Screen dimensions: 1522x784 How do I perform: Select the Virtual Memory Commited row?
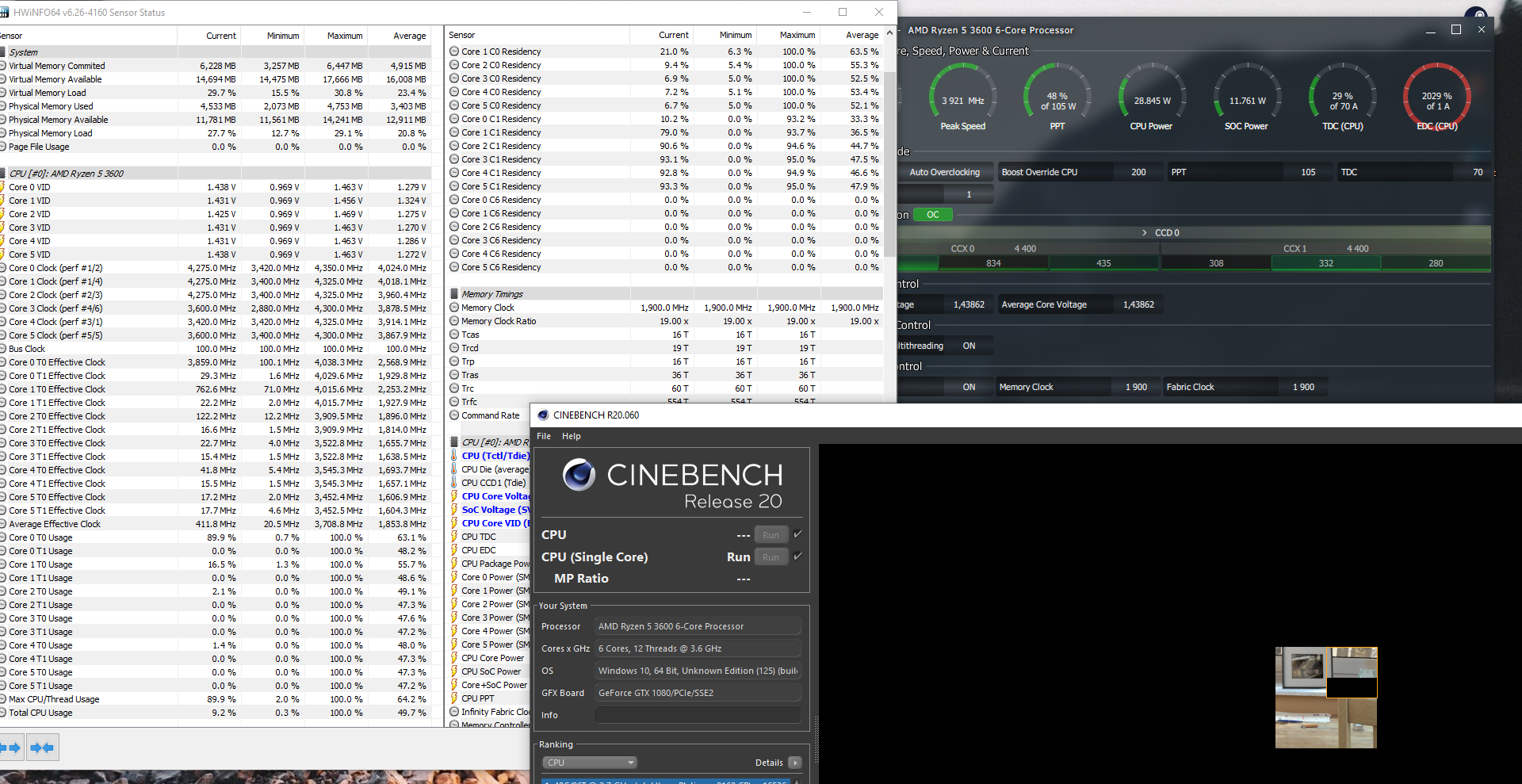click(x=216, y=66)
